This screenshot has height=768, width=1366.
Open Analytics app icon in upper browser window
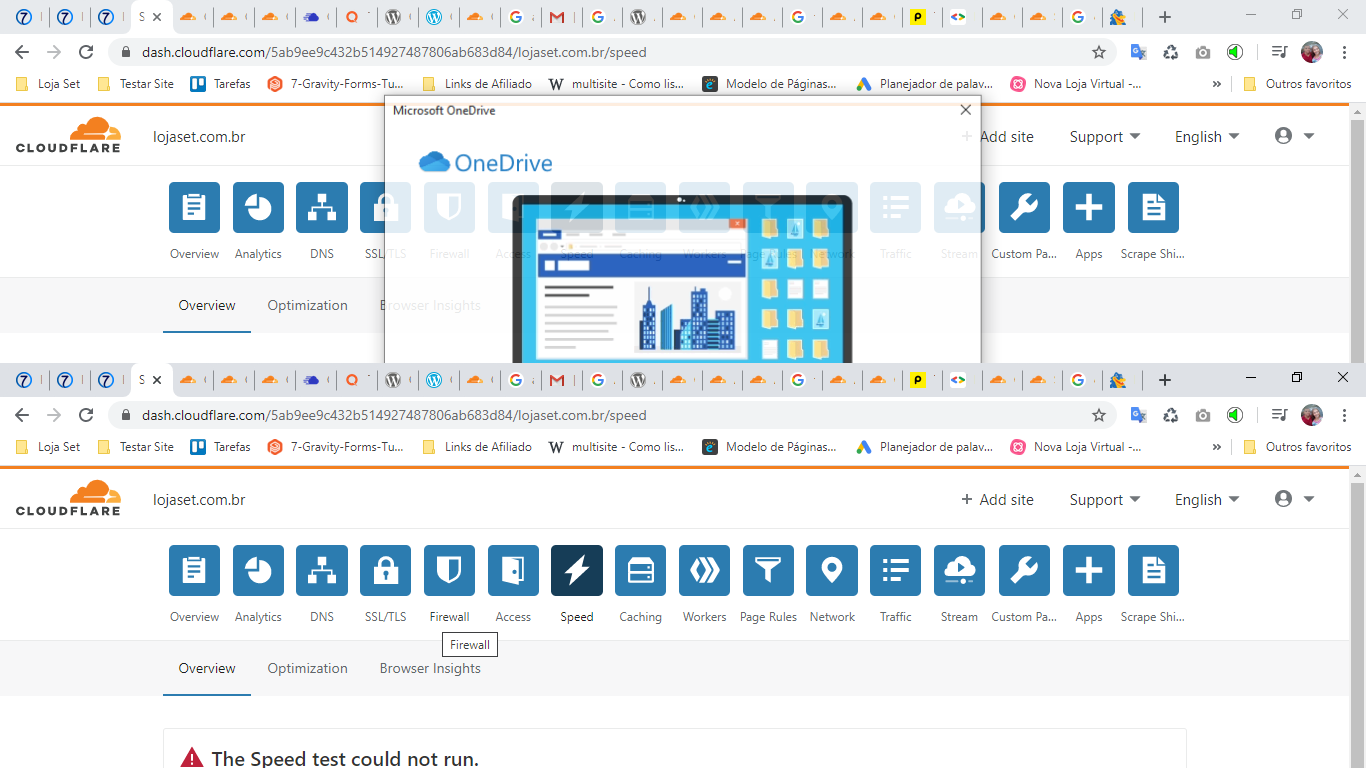(x=258, y=208)
